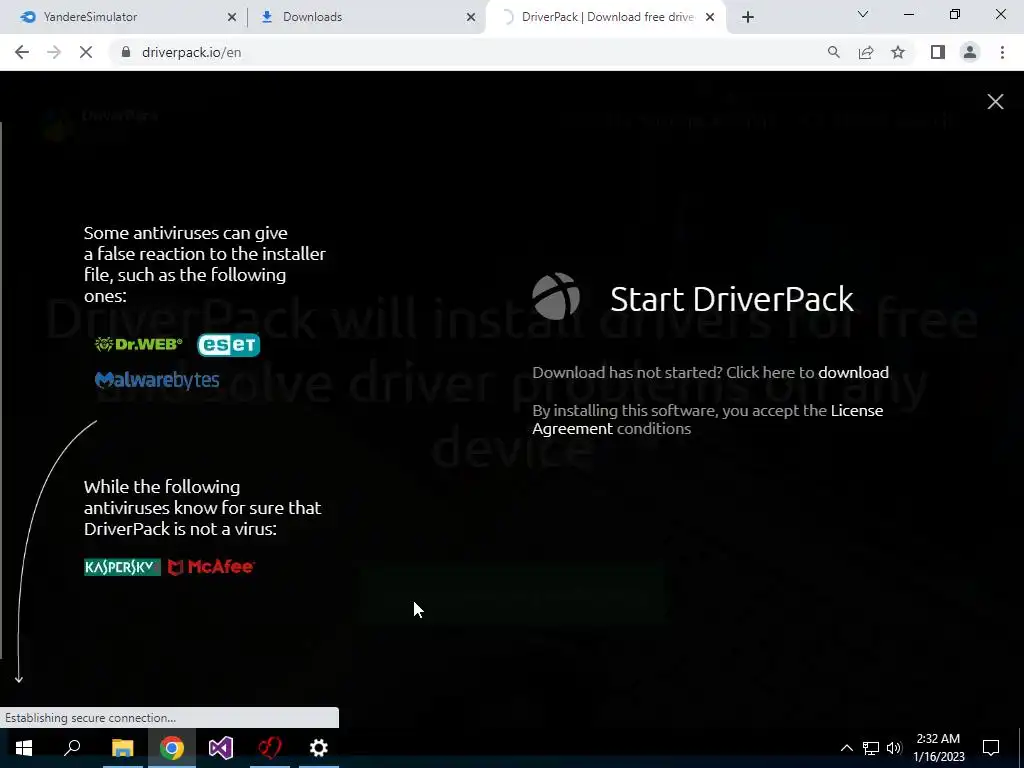Open Chrome's three-dot menu
Viewport: 1024px width, 768px height.
(1002, 52)
